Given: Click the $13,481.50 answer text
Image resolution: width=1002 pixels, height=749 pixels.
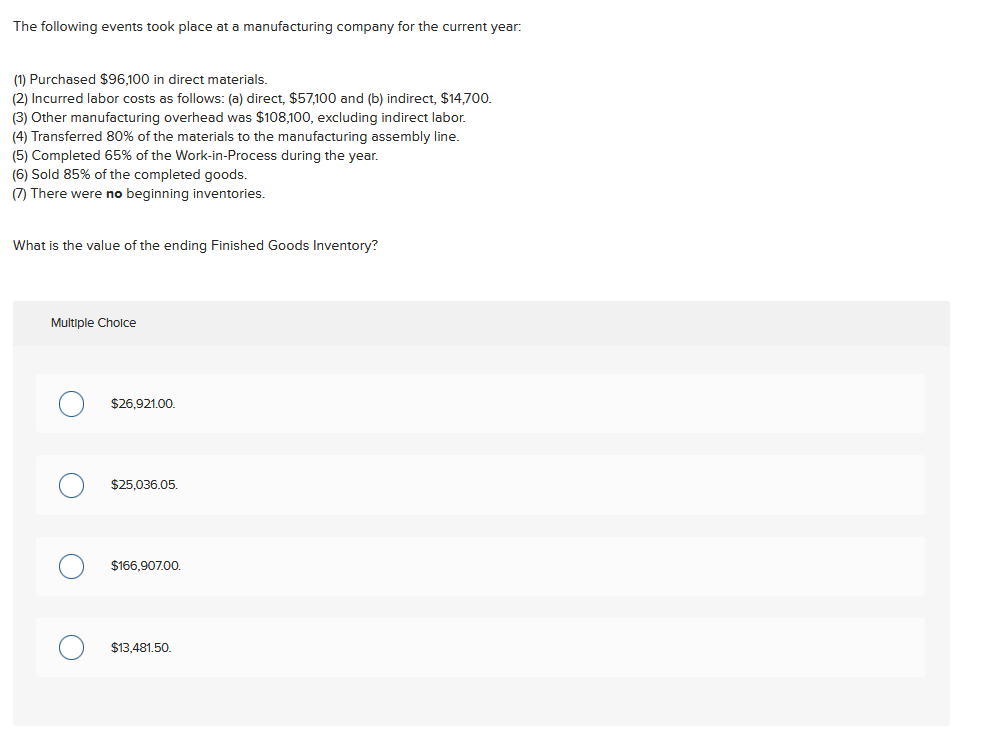Looking at the screenshot, I should (141, 648).
